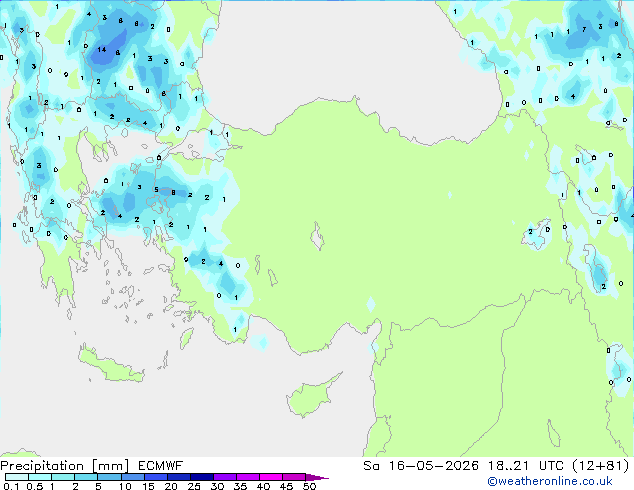The width and height of the screenshot is (634, 490).
Task: Click the "45" legend label
Action: click(286, 486)
